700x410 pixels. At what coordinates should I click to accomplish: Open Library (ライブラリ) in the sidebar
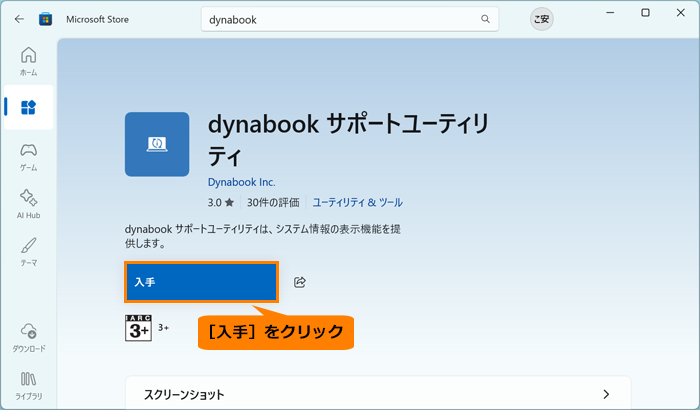(x=28, y=385)
